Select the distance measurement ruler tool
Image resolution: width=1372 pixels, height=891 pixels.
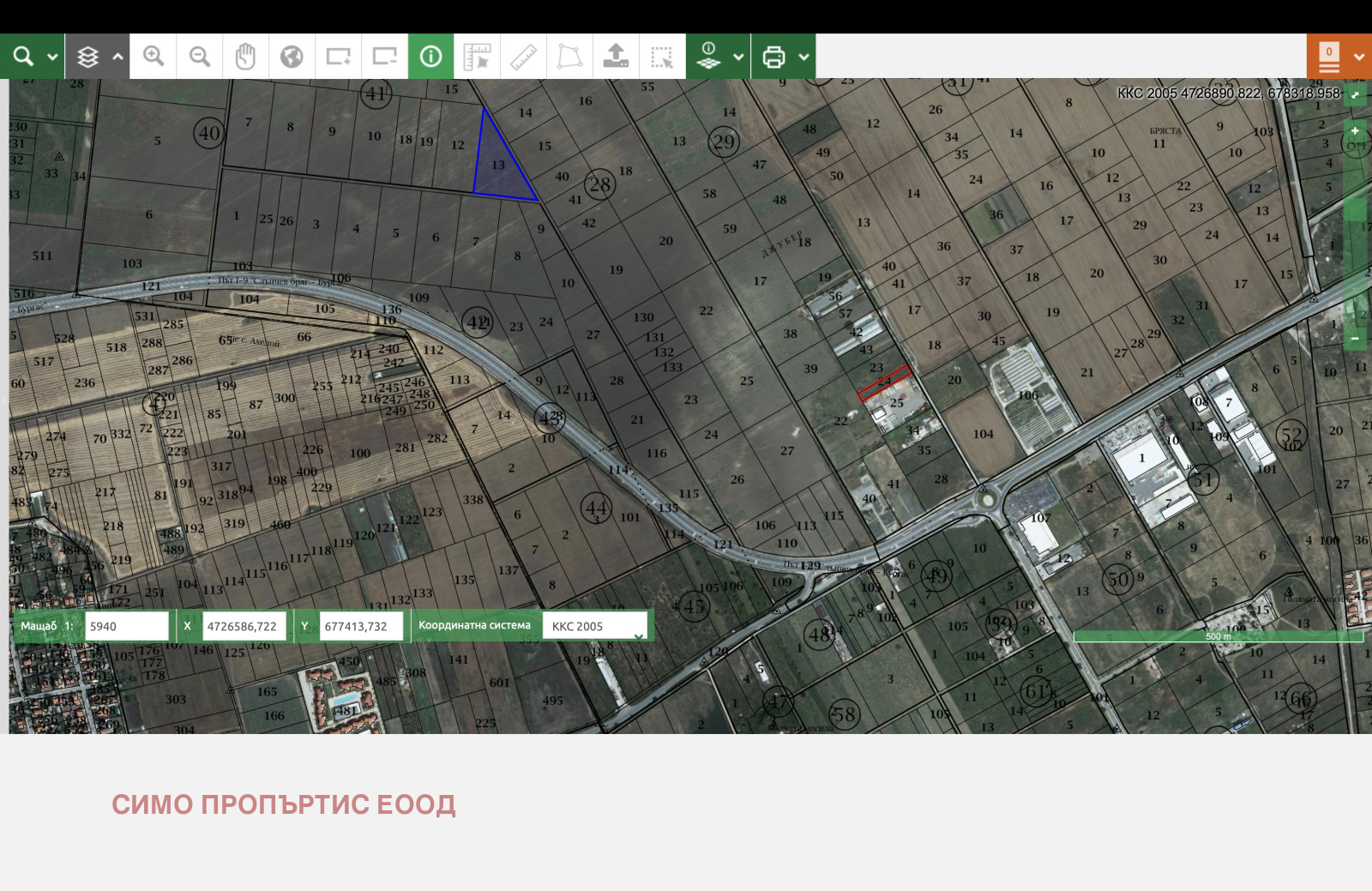(522, 56)
